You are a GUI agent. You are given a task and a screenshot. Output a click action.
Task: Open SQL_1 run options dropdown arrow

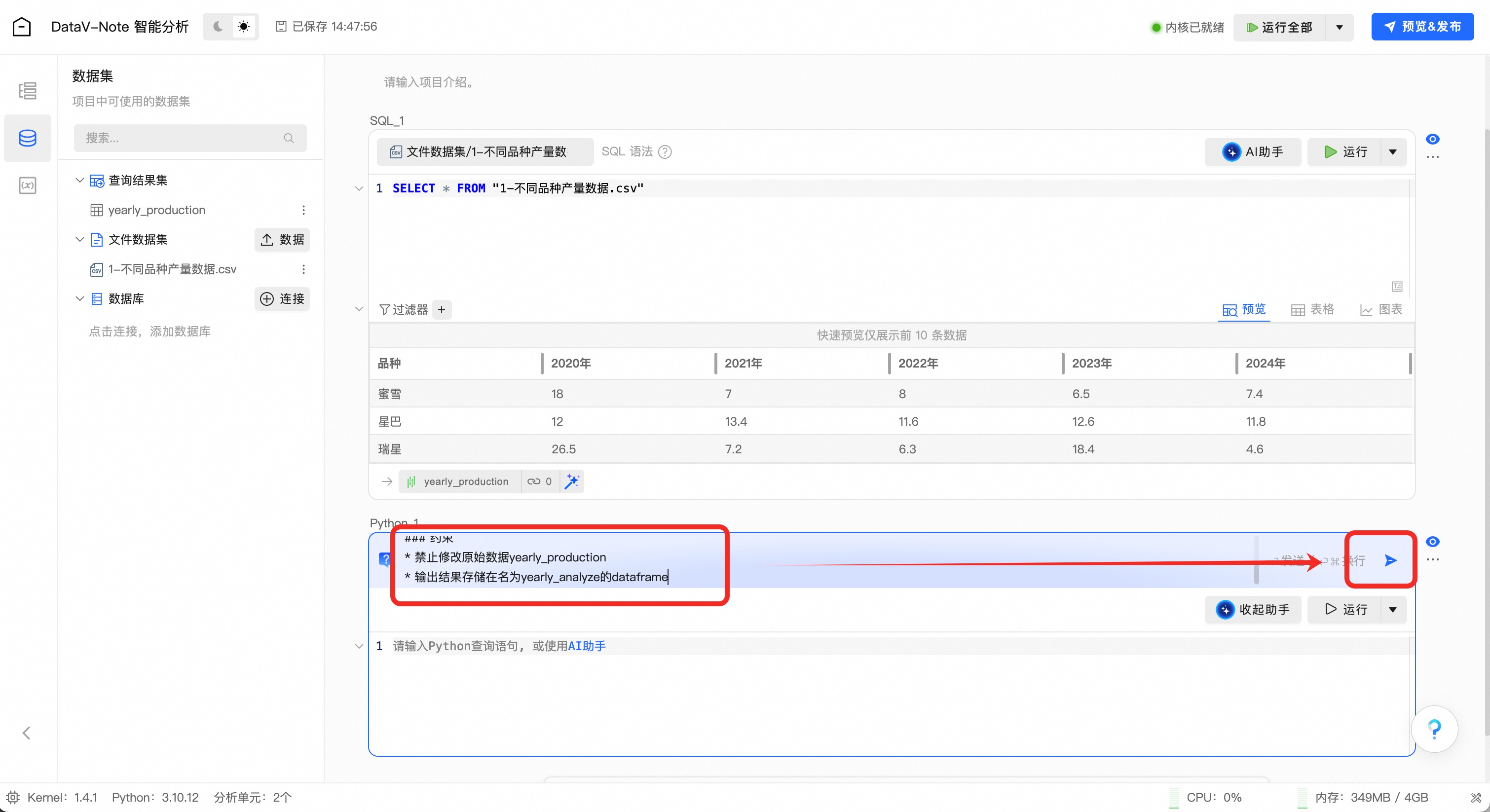pyautogui.click(x=1393, y=151)
